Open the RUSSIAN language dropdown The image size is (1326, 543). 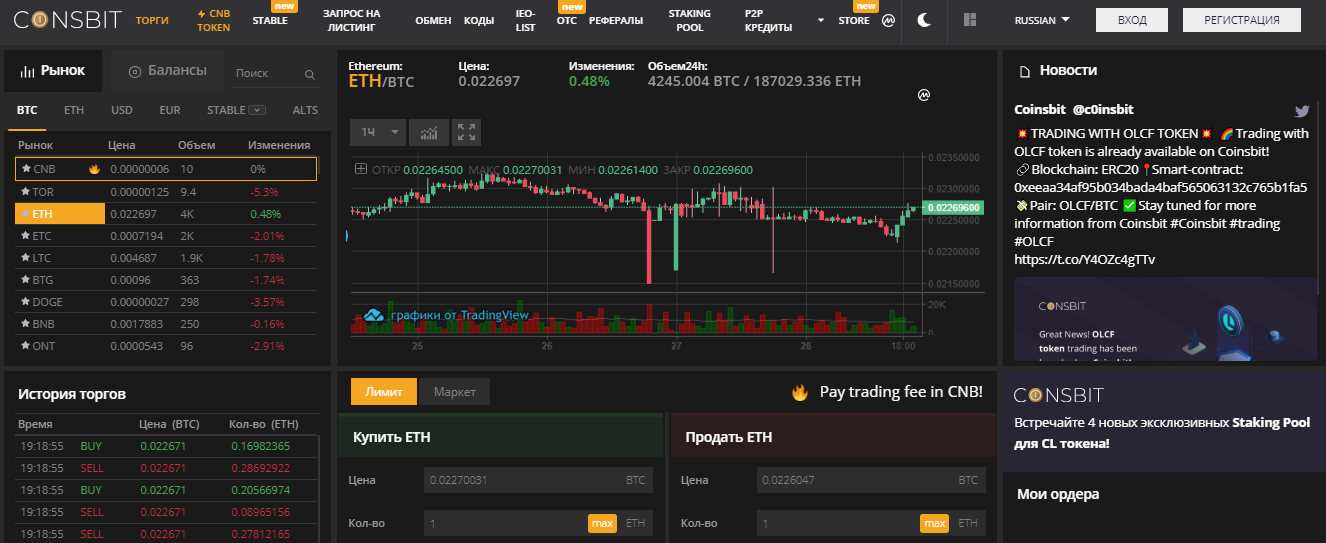pyautogui.click(x=1042, y=20)
